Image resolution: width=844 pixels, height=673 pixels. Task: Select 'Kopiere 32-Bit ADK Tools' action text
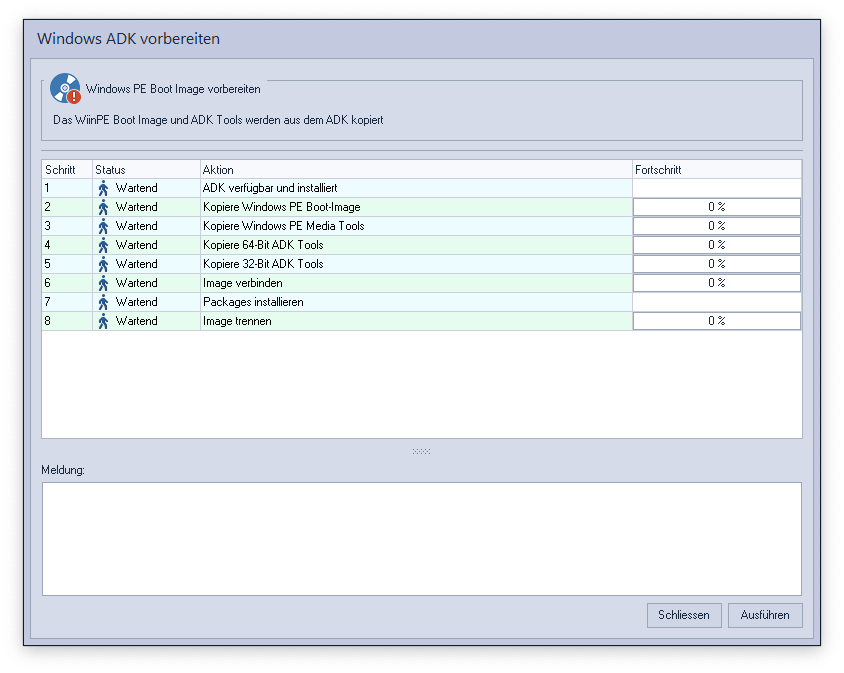pos(263,264)
